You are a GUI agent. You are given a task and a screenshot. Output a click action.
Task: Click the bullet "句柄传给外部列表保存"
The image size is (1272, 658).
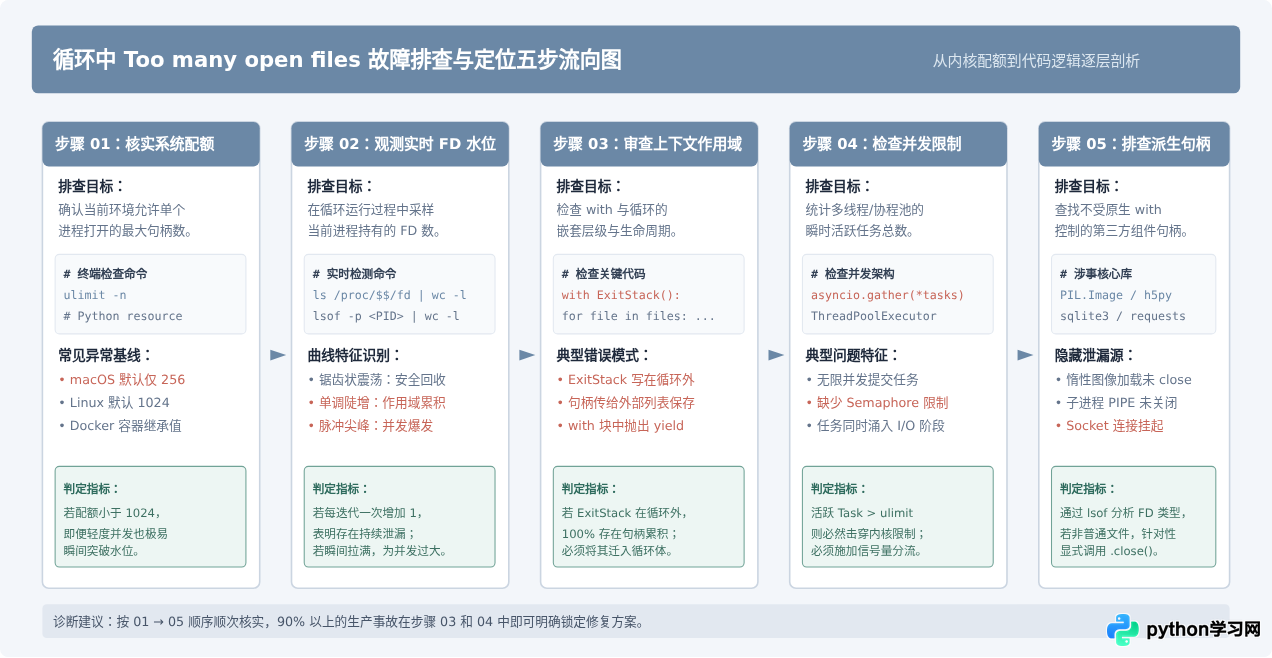pos(626,403)
